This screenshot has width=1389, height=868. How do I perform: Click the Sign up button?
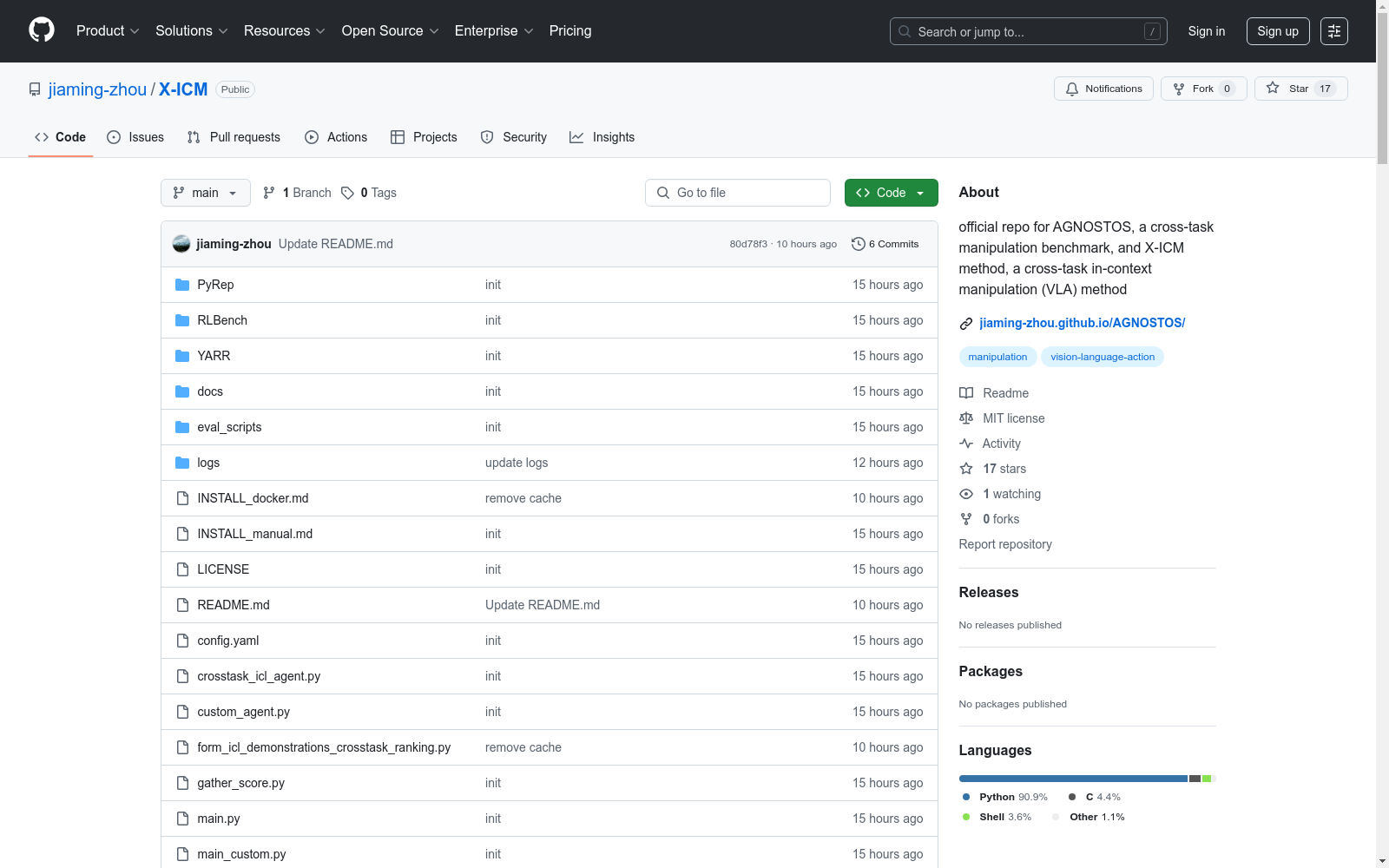[1278, 31]
